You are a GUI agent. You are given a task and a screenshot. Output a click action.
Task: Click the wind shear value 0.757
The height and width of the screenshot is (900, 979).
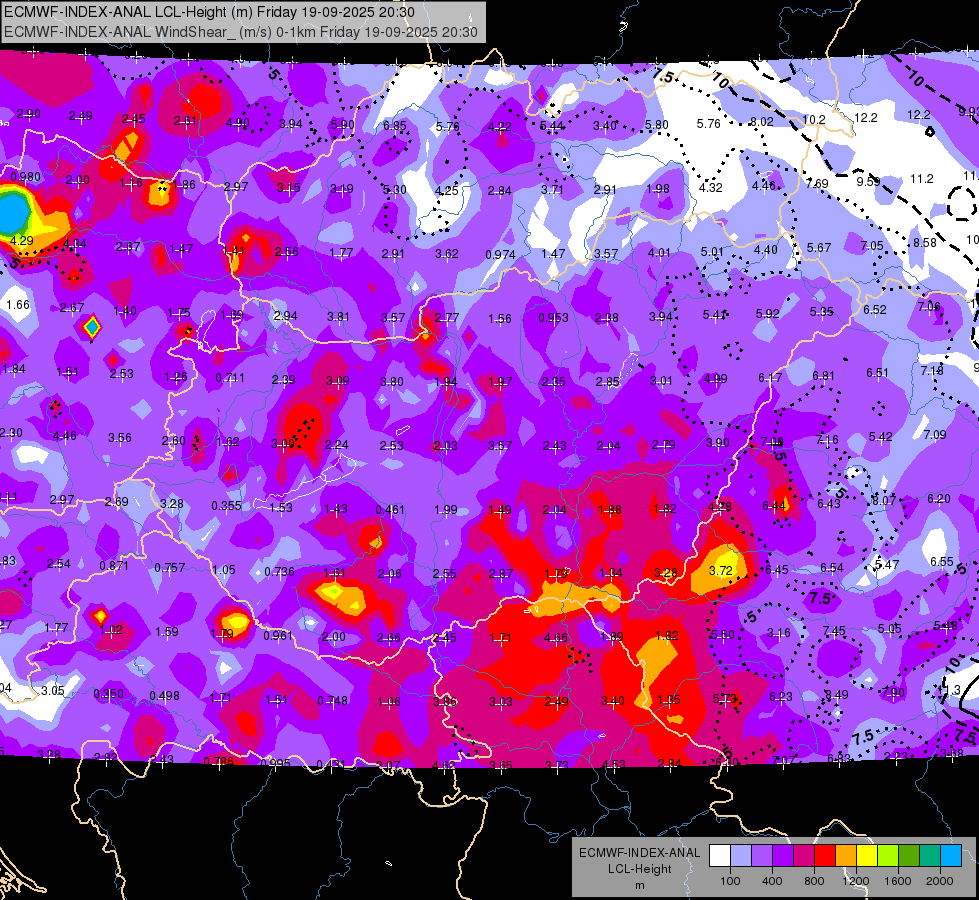pyautogui.click(x=170, y=567)
